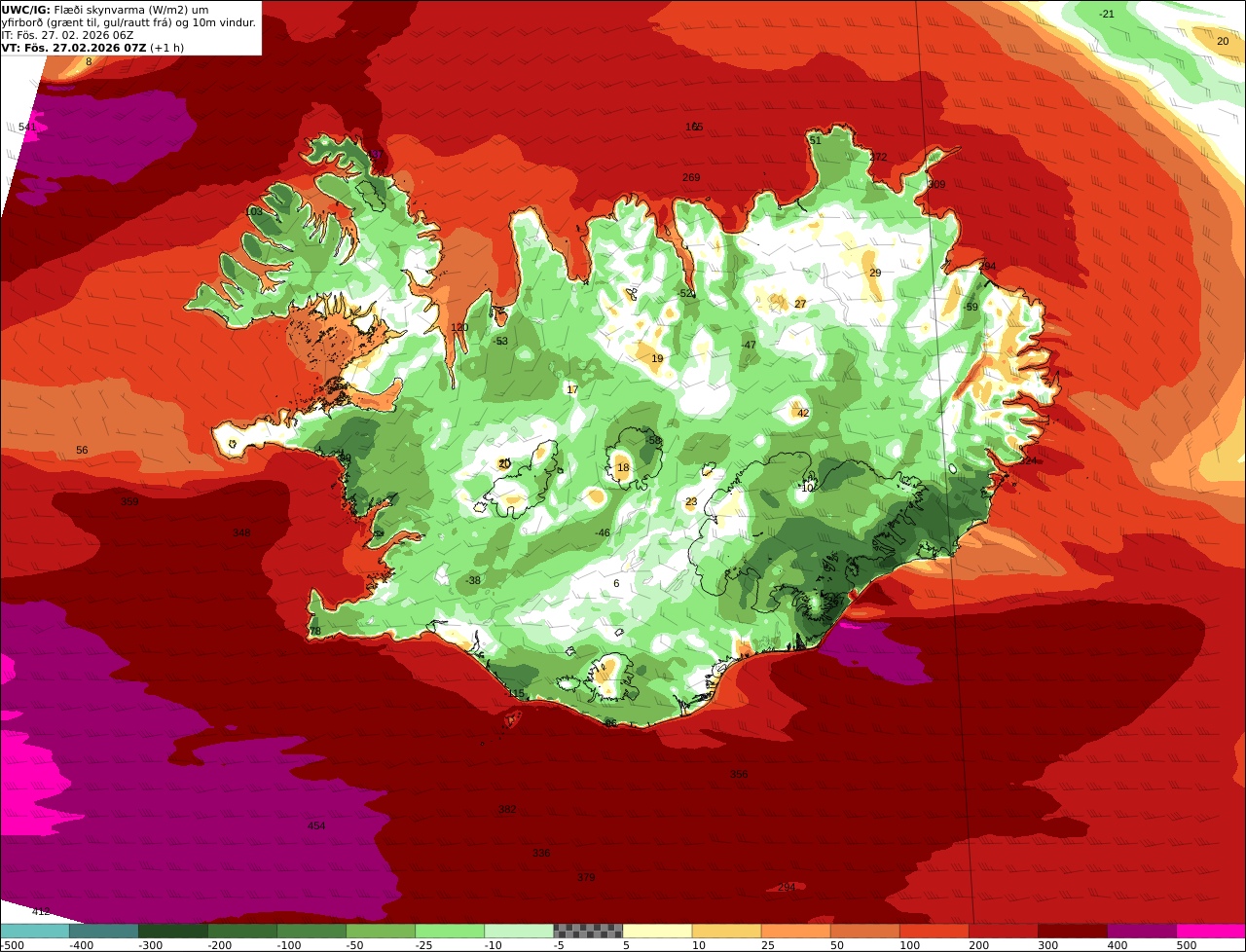Click the "-25" colorbar label

[x=425, y=945]
